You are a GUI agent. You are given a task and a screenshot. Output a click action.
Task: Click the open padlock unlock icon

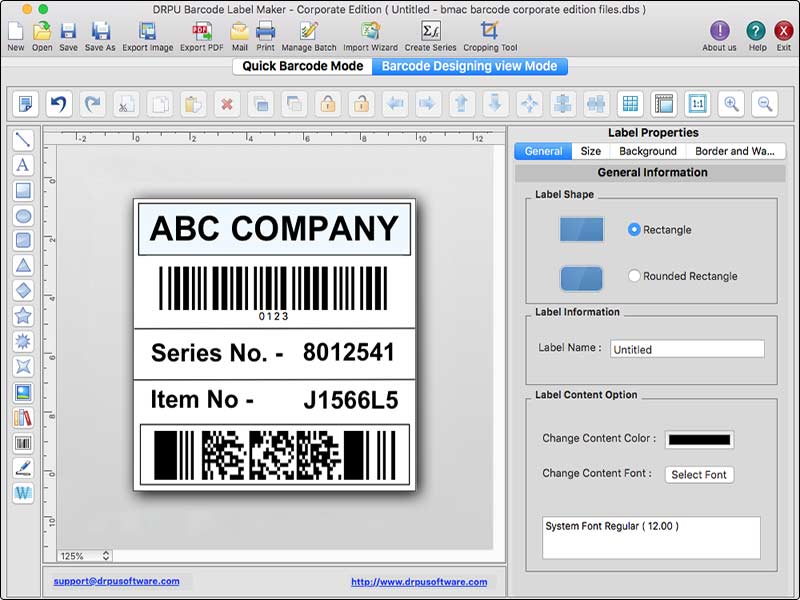point(361,104)
